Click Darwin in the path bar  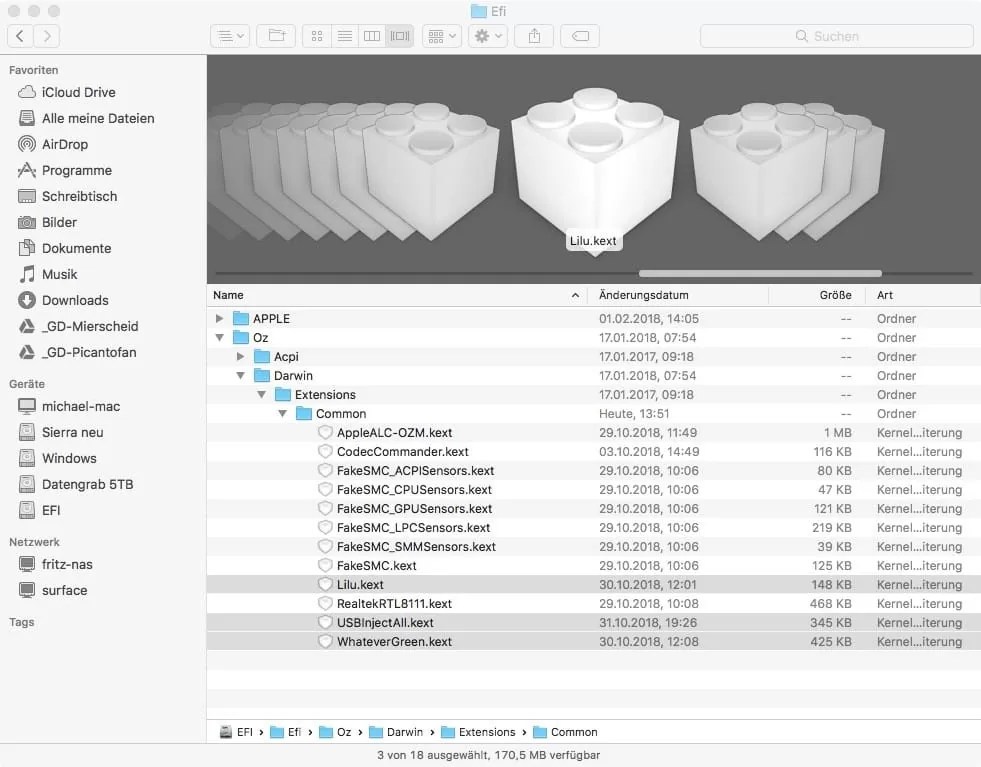click(x=396, y=732)
